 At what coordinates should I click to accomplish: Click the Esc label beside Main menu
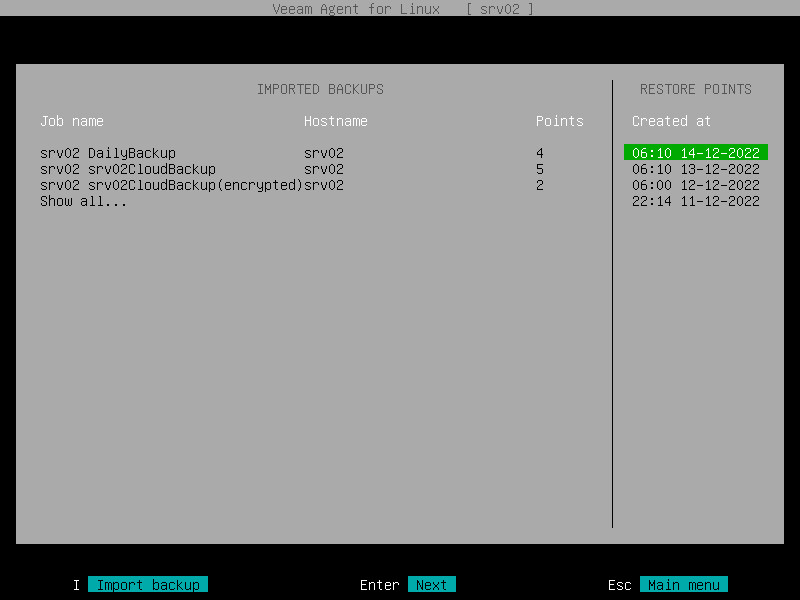click(620, 584)
